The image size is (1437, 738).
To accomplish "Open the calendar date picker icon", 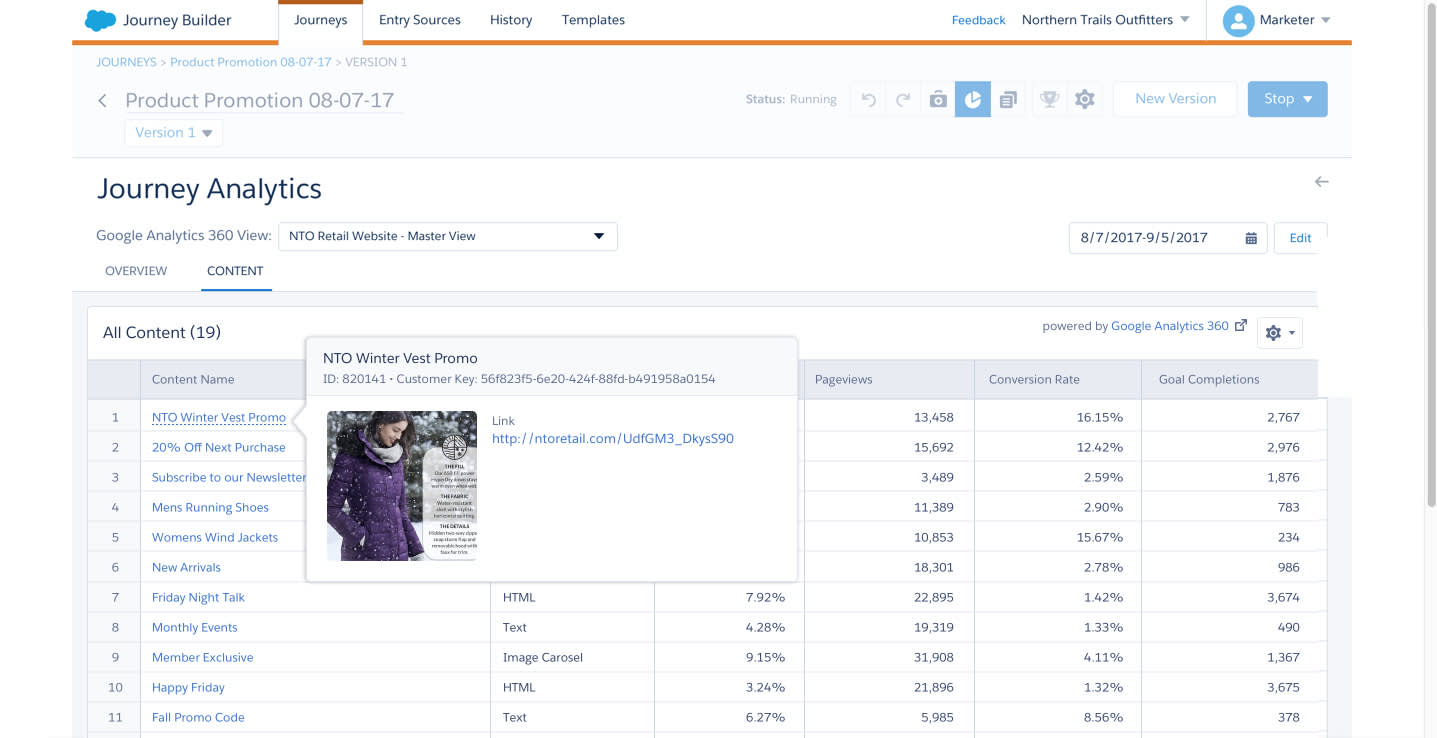I will (x=1251, y=238).
